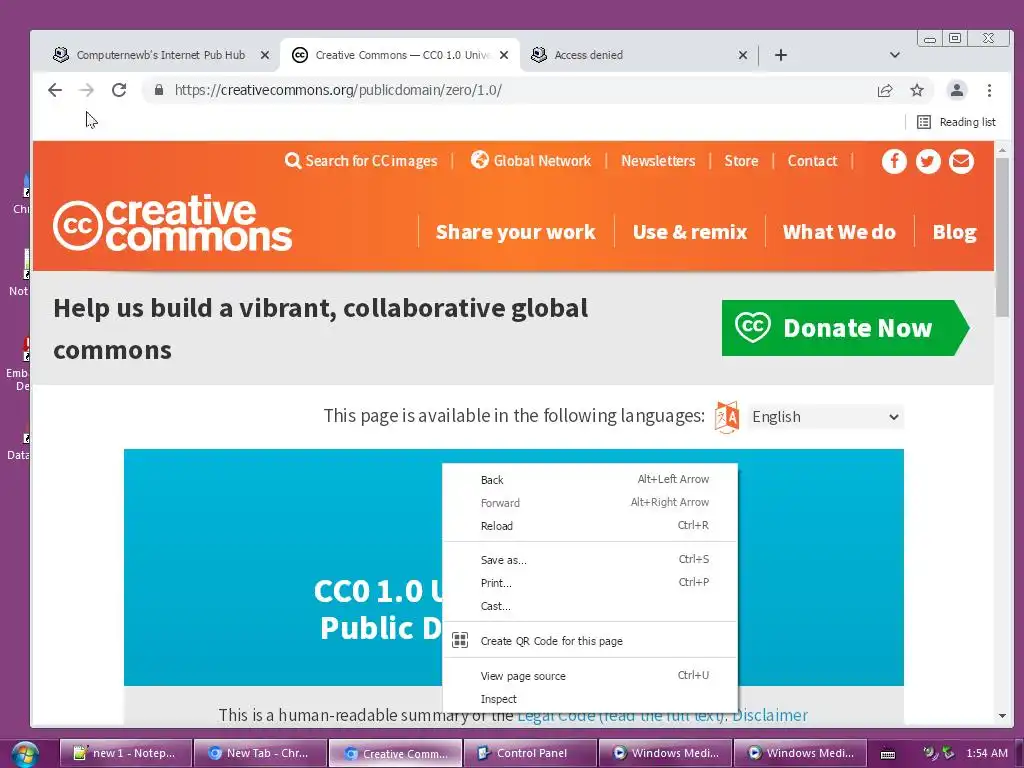Viewport: 1024px width, 768px height.
Task: Click the Global Network globe icon
Action: coord(479,159)
